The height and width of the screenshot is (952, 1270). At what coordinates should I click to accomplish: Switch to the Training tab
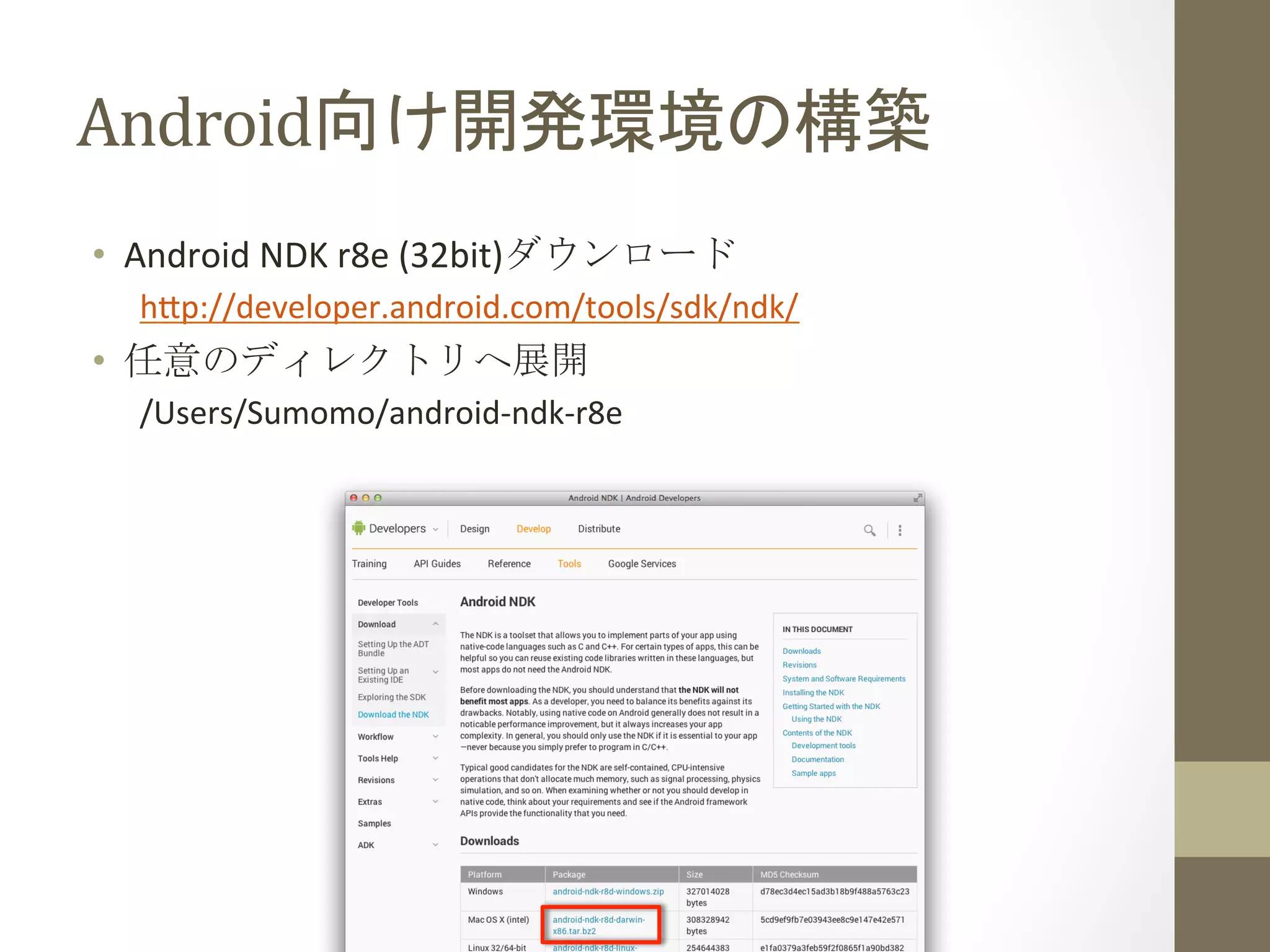(x=369, y=563)
